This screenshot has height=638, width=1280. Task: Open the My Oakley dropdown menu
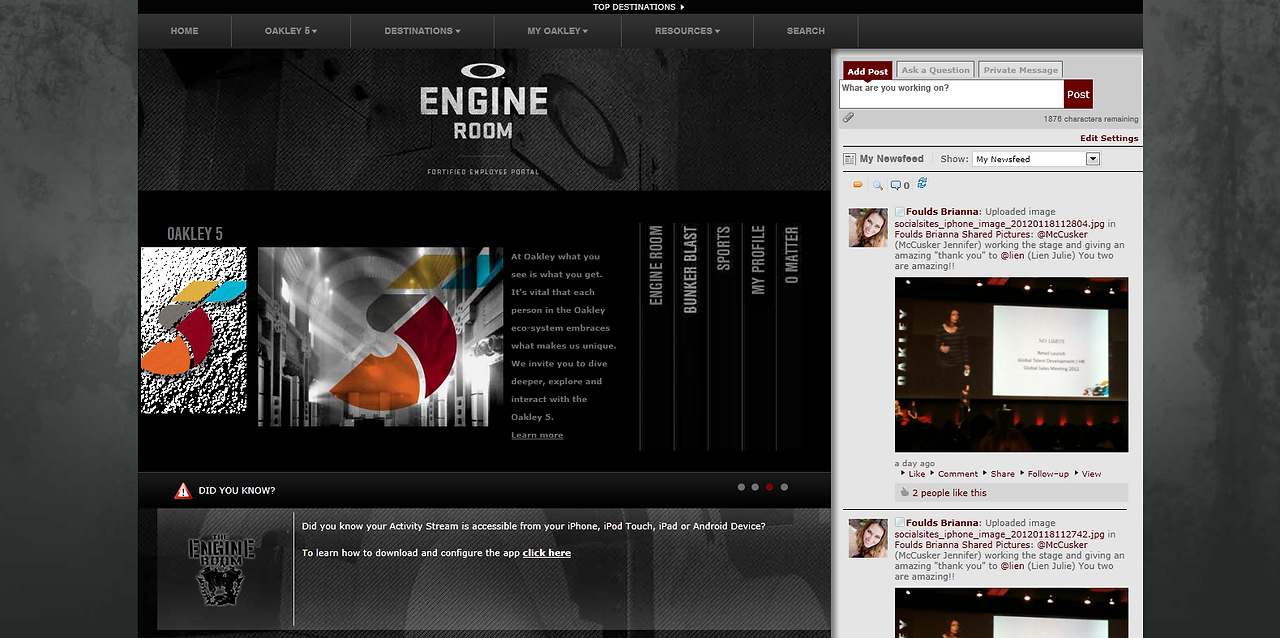557,31
